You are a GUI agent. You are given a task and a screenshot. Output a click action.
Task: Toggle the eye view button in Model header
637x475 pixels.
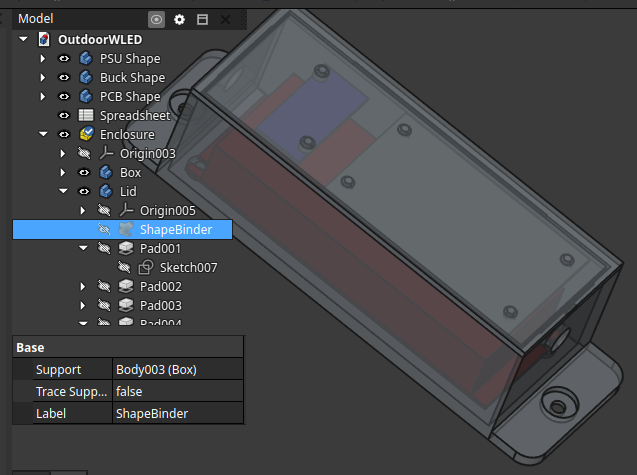(x=156, y=19)
